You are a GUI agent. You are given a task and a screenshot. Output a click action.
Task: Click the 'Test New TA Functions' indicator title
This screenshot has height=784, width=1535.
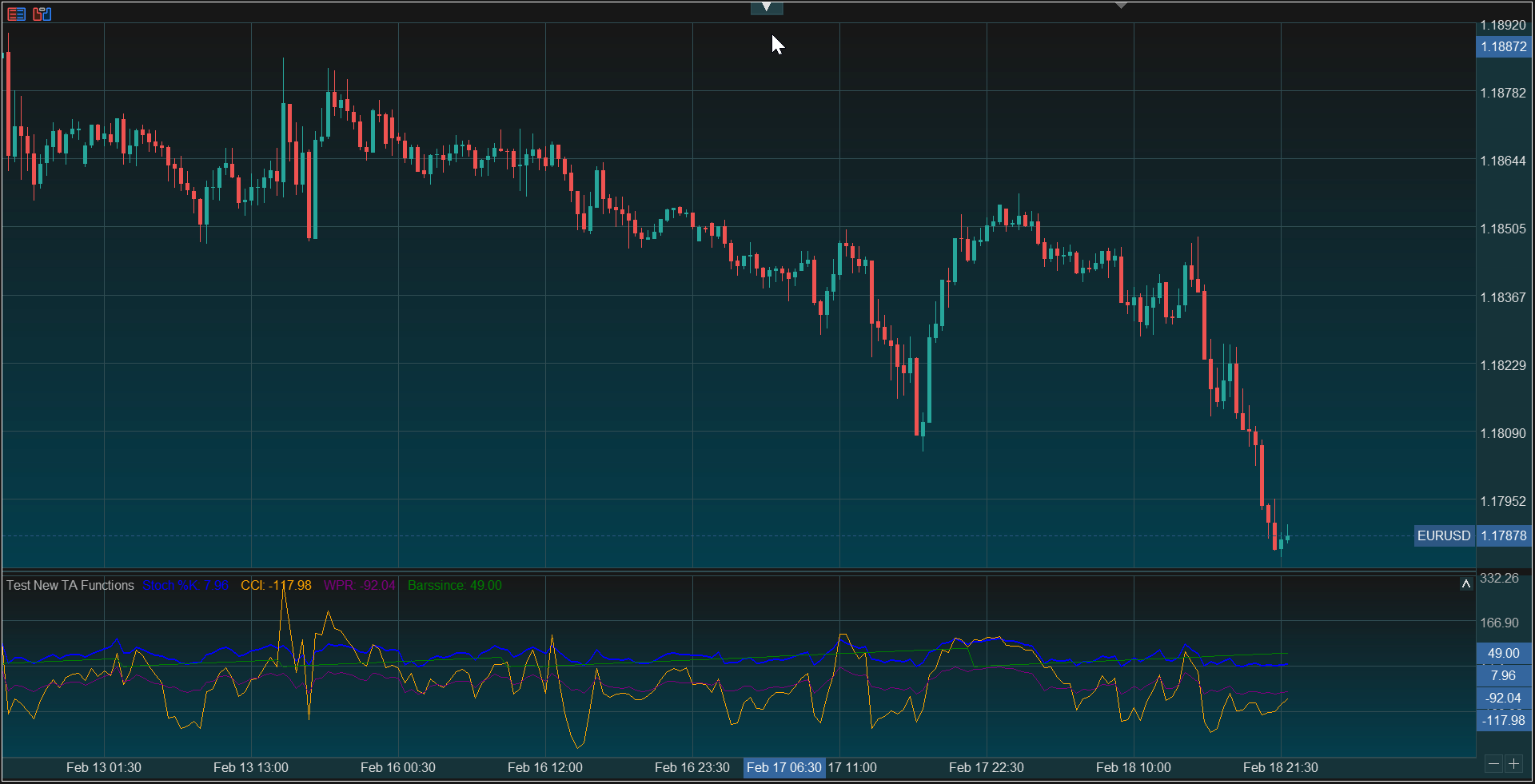click(x=70, y=585)
